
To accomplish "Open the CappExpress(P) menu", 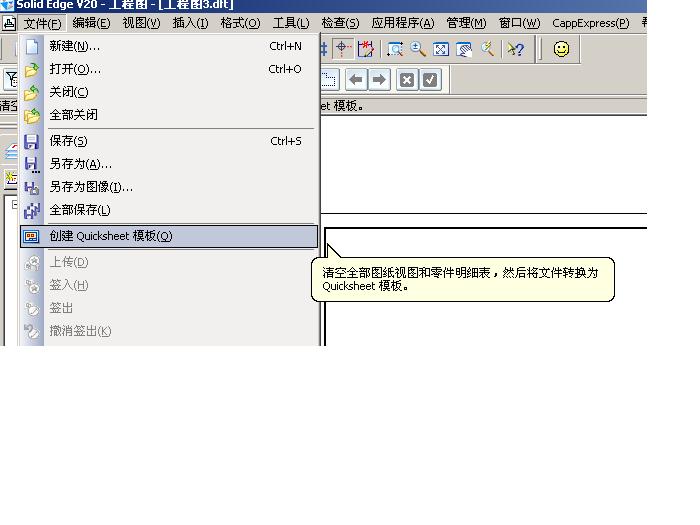I will (x=591, y=23).
